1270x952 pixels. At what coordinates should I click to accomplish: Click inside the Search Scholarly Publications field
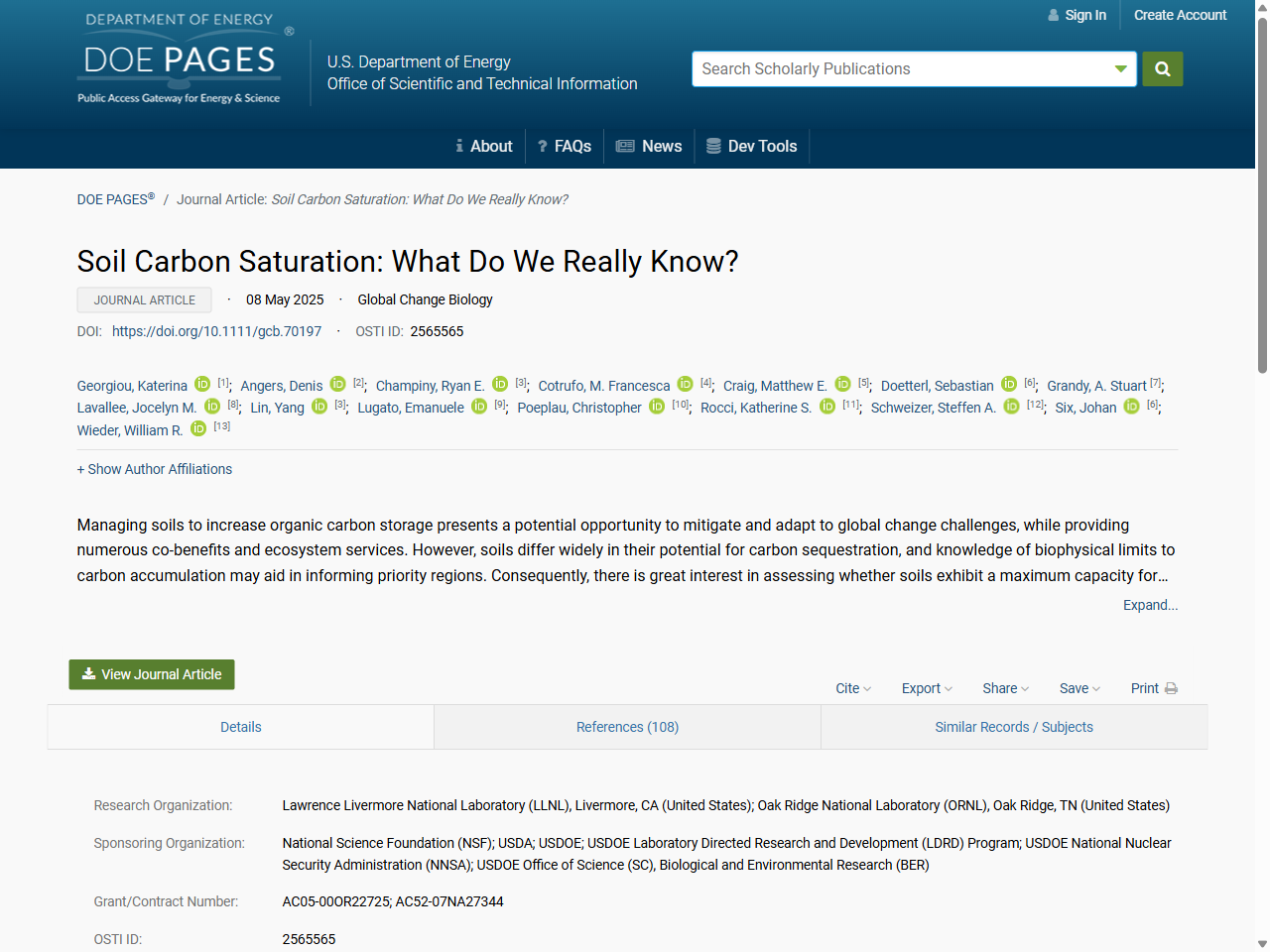[893, 68]
